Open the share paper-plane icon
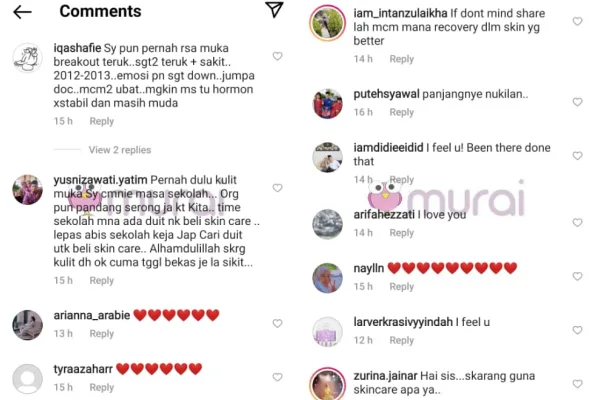This screenshot has height=400, width=600. pyautogui.click(x=274, y=10)
